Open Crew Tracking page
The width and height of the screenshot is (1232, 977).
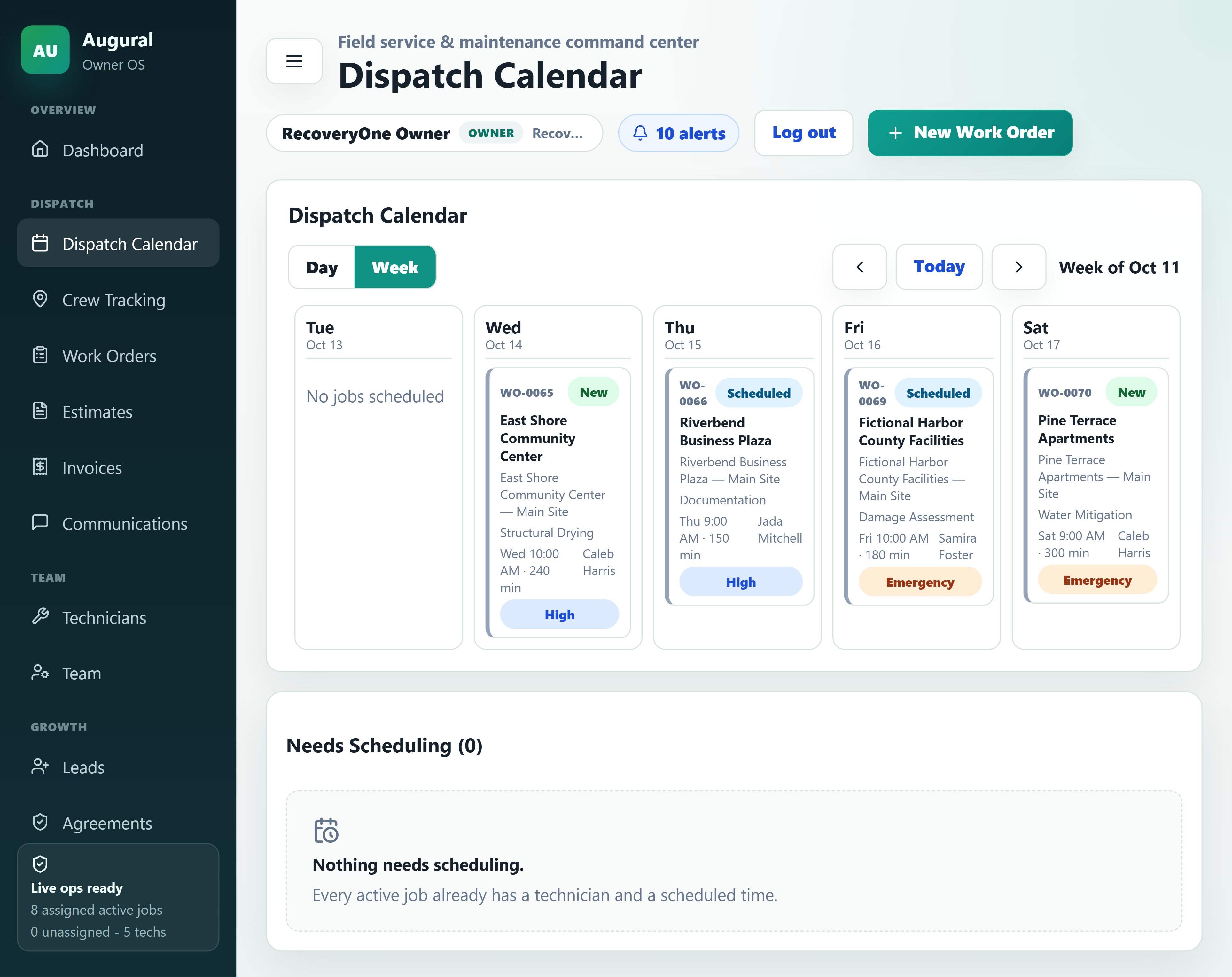(118, 299)
